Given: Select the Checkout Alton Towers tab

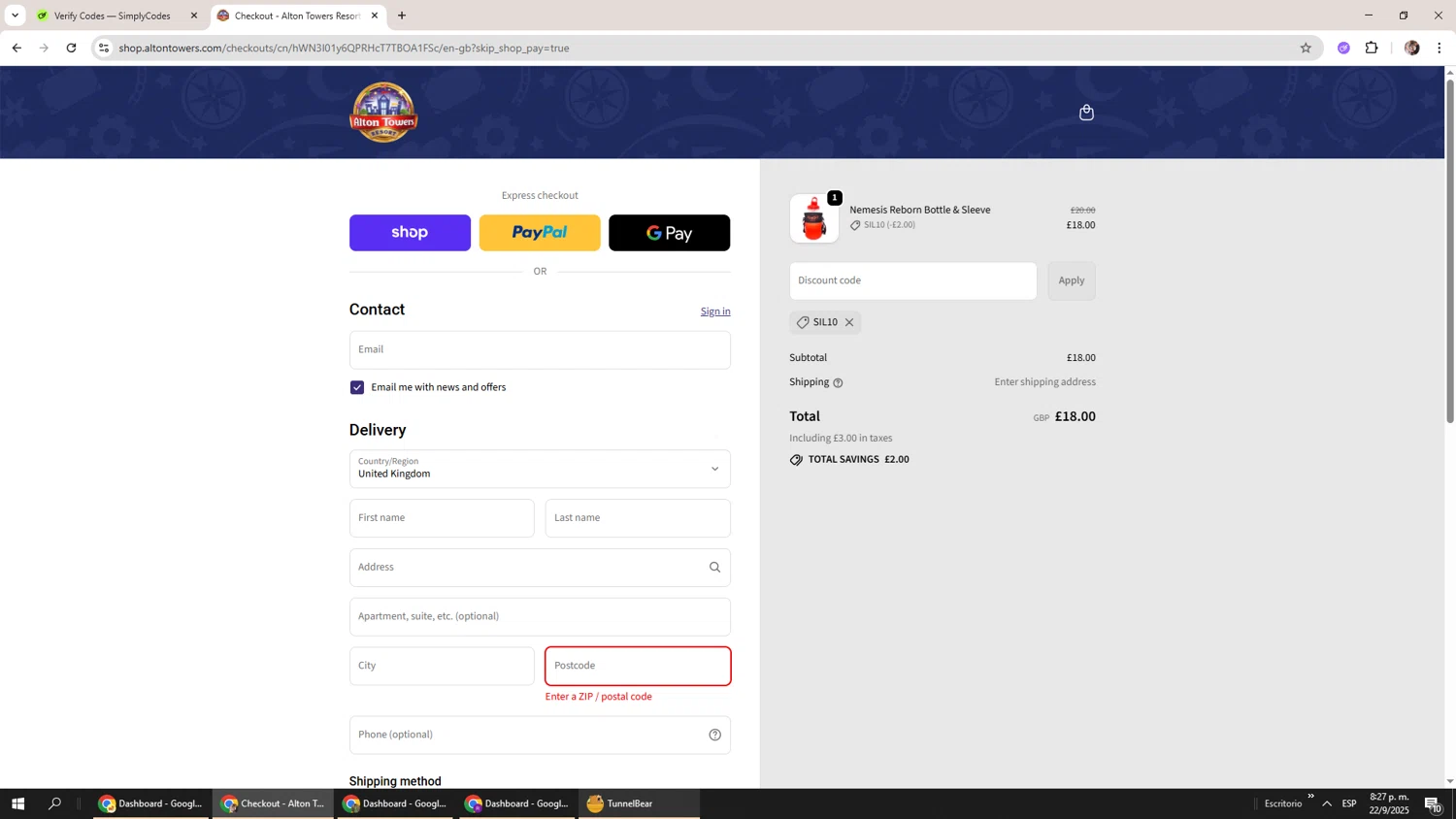Looking at the screenshot, I should tap(296, 16).
